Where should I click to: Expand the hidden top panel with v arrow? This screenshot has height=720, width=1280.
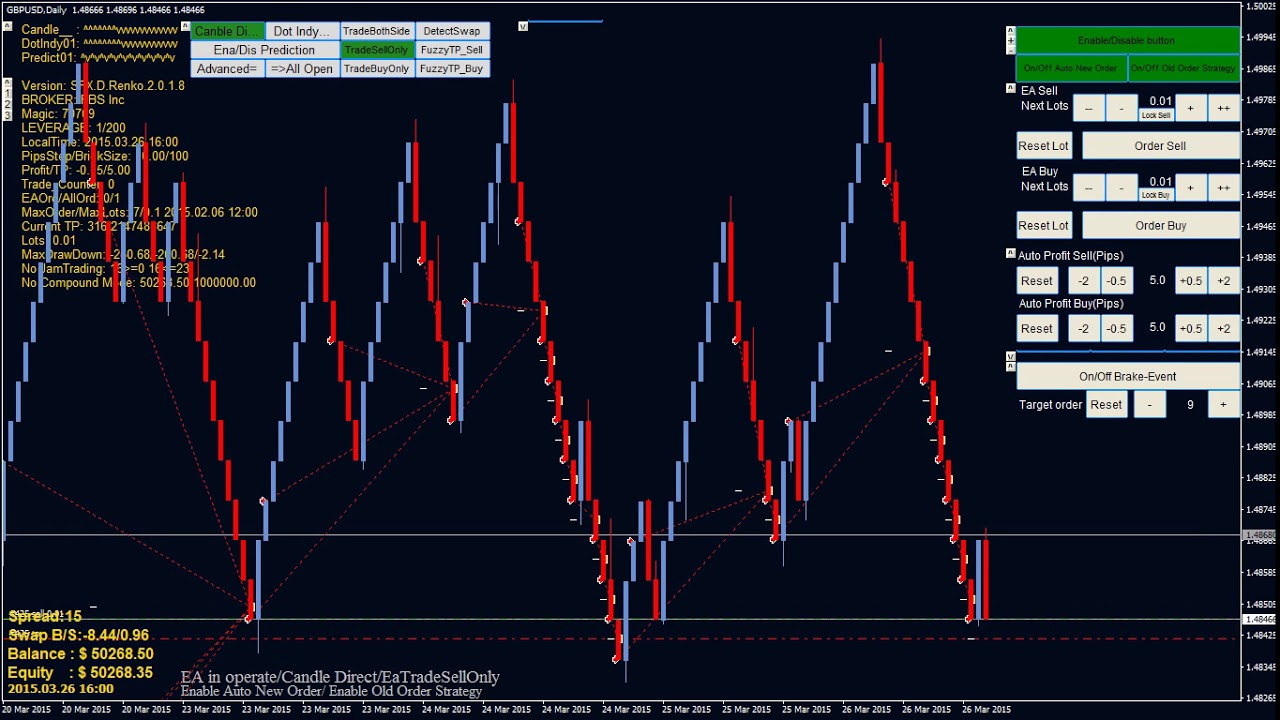(523, 27)
